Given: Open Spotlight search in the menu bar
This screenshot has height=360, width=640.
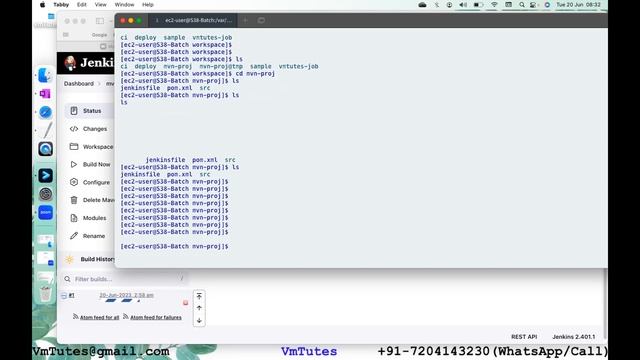Looking at the screenshot, I should coord(522,5).
